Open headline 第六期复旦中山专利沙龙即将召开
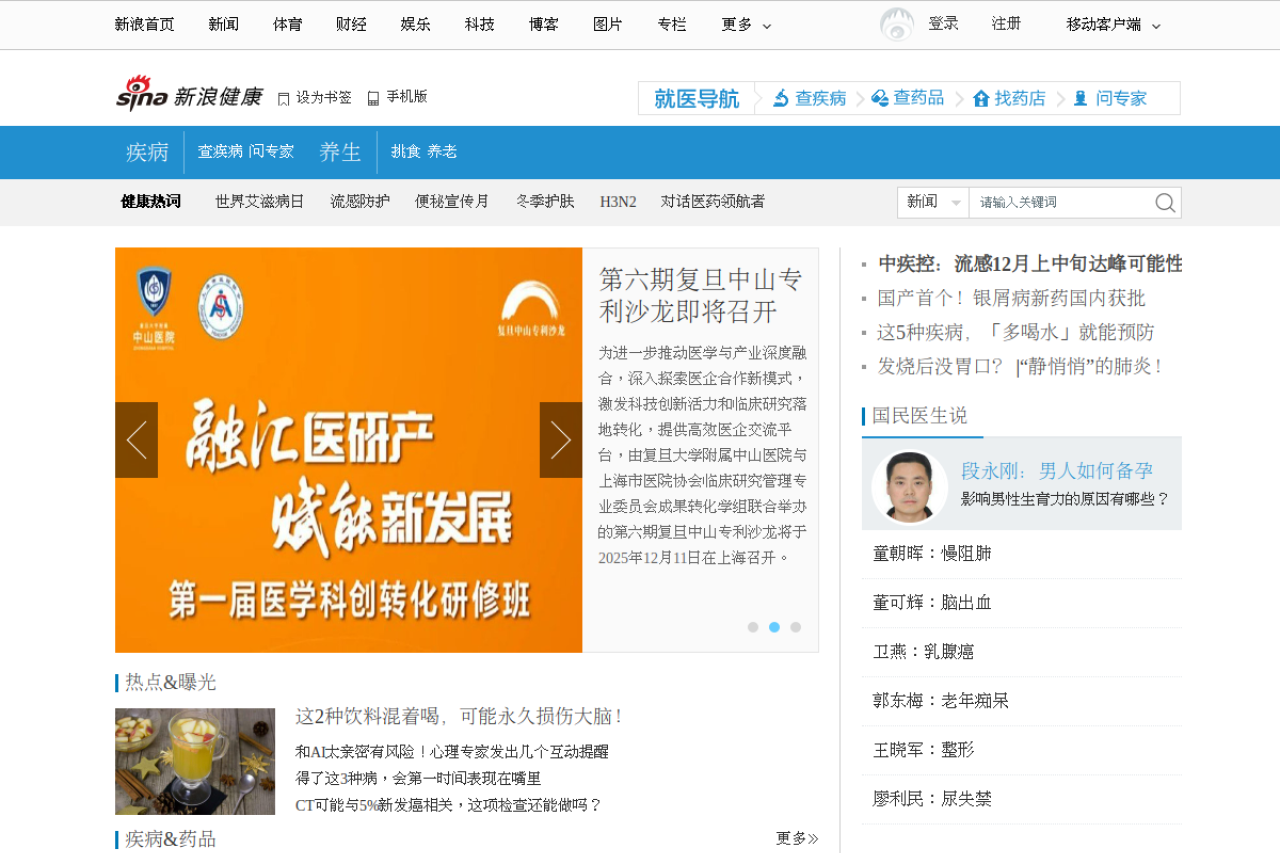 tap(701, 295)
